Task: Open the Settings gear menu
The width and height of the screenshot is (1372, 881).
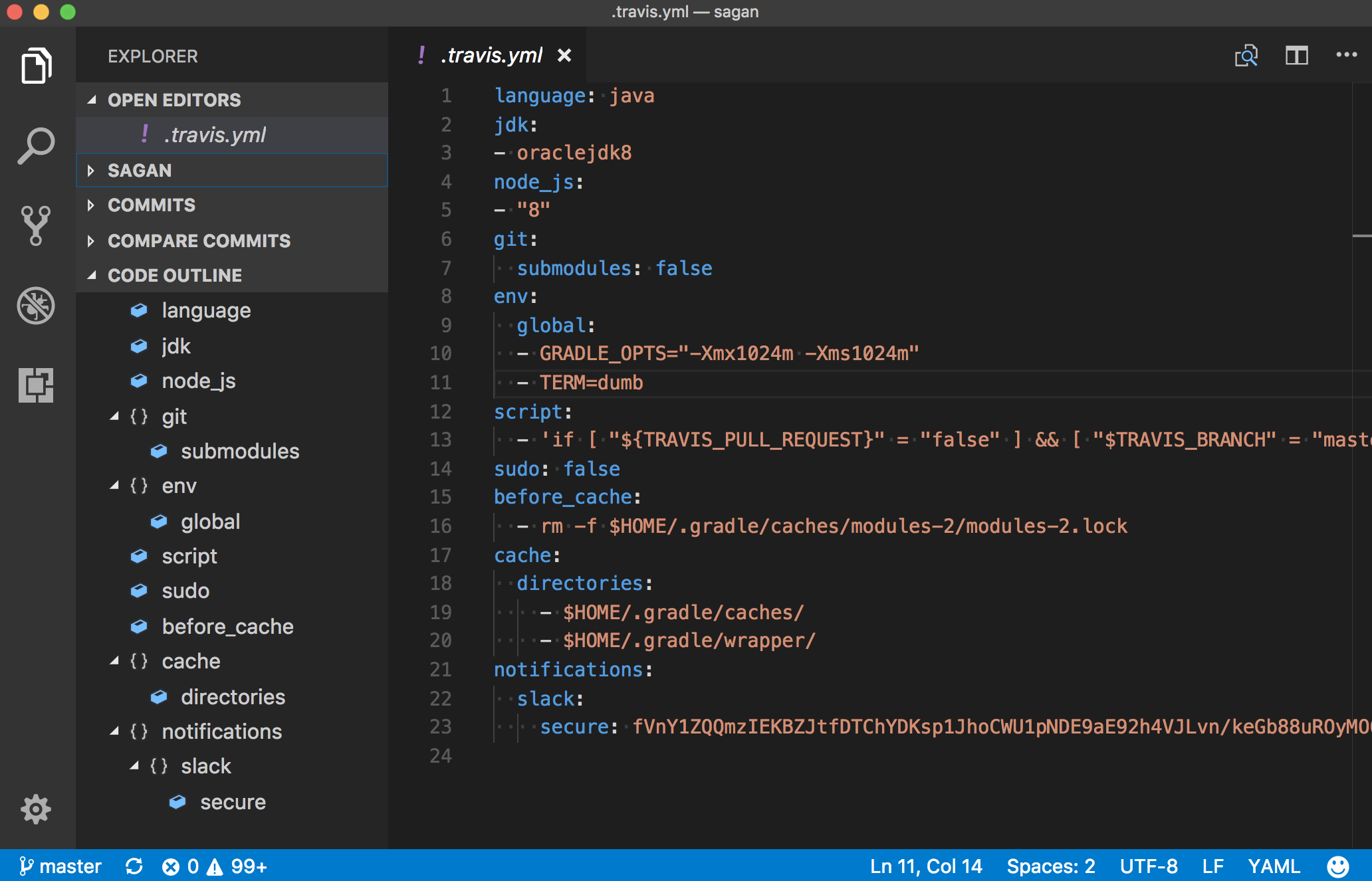Action: tap(37, 809)
